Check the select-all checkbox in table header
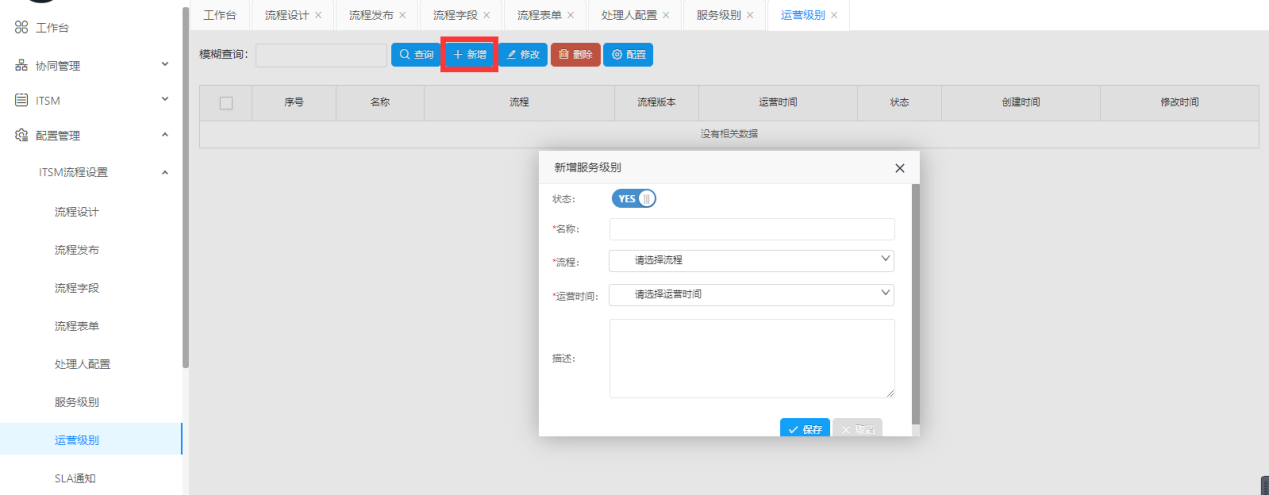 [226, 103]
